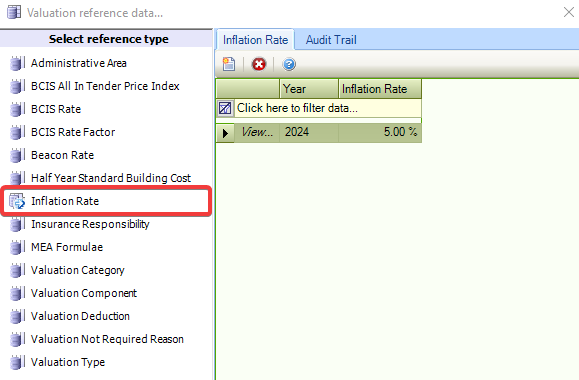Click the filter icon beside filter row
The image size is (579, 380).
225,108
